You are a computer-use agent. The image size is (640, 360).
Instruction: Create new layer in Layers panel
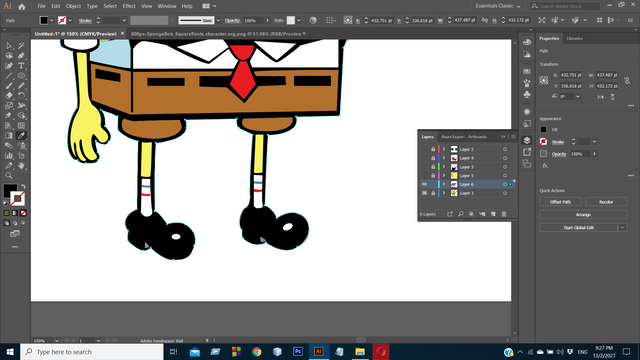point(493,214)
